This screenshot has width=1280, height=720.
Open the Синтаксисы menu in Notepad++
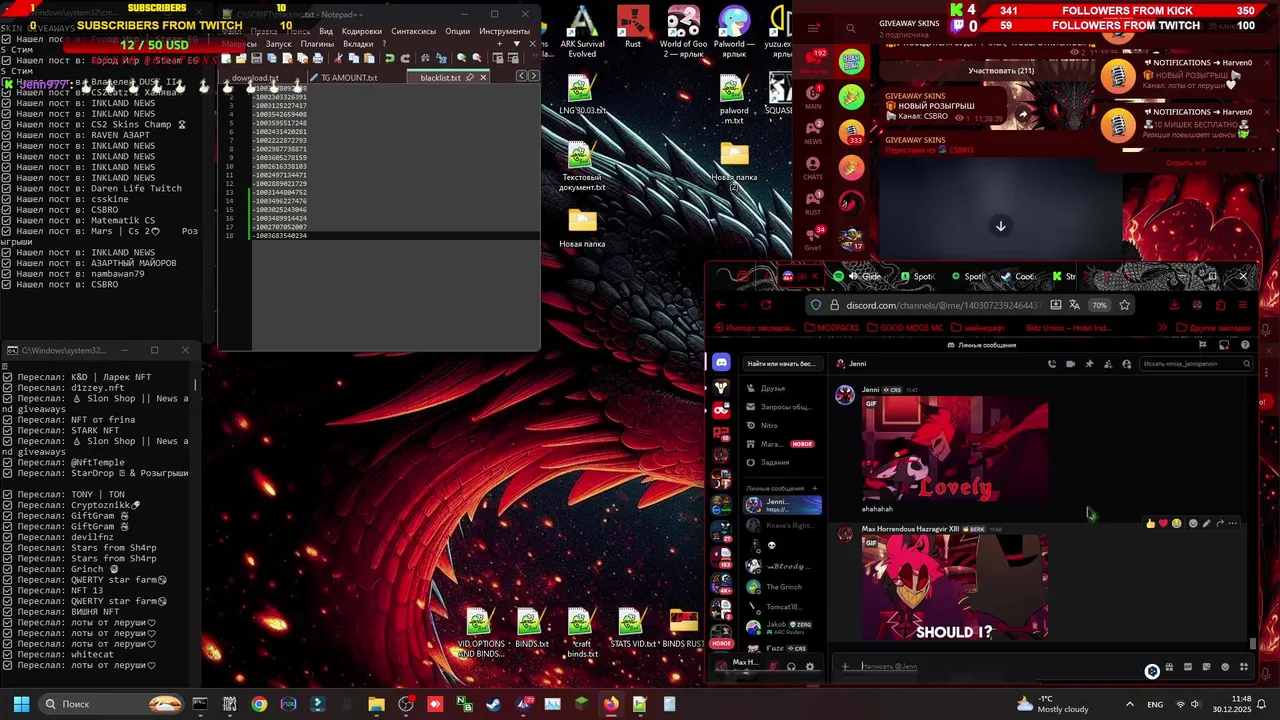click(x=413, y=31)
